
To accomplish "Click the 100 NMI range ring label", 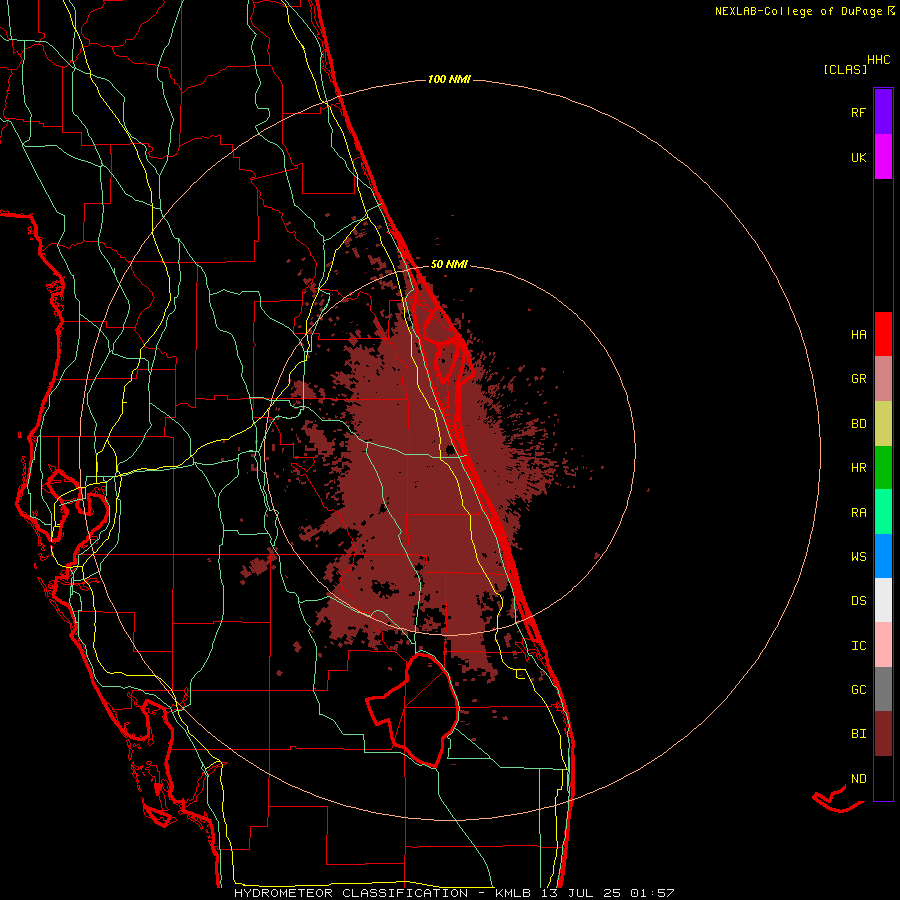I will coord(449,79).
